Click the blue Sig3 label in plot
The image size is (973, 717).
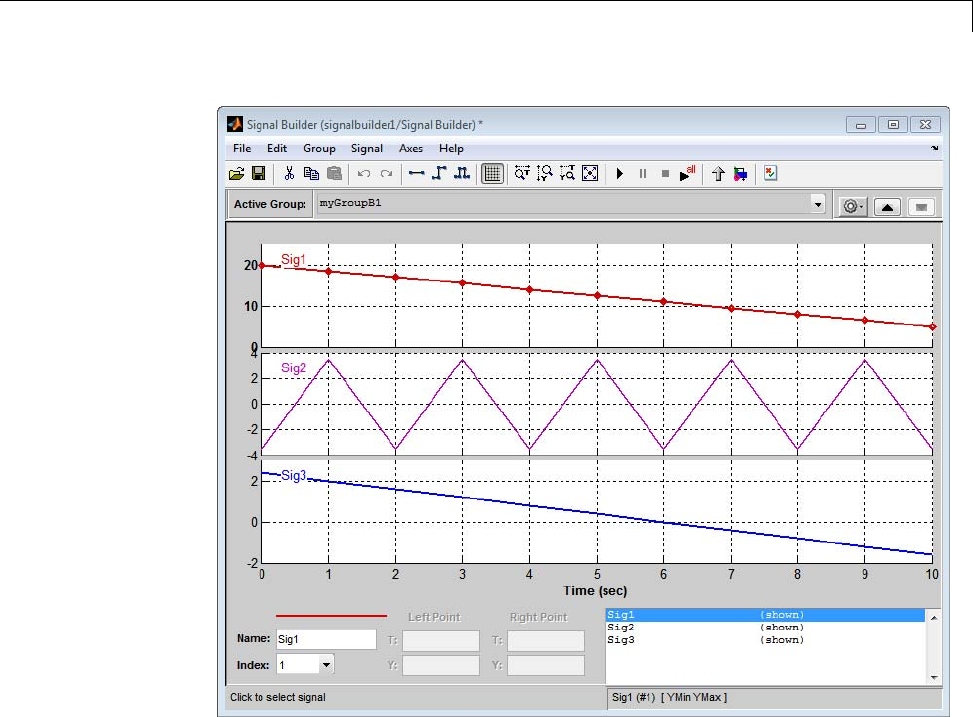tap(293, 475)
